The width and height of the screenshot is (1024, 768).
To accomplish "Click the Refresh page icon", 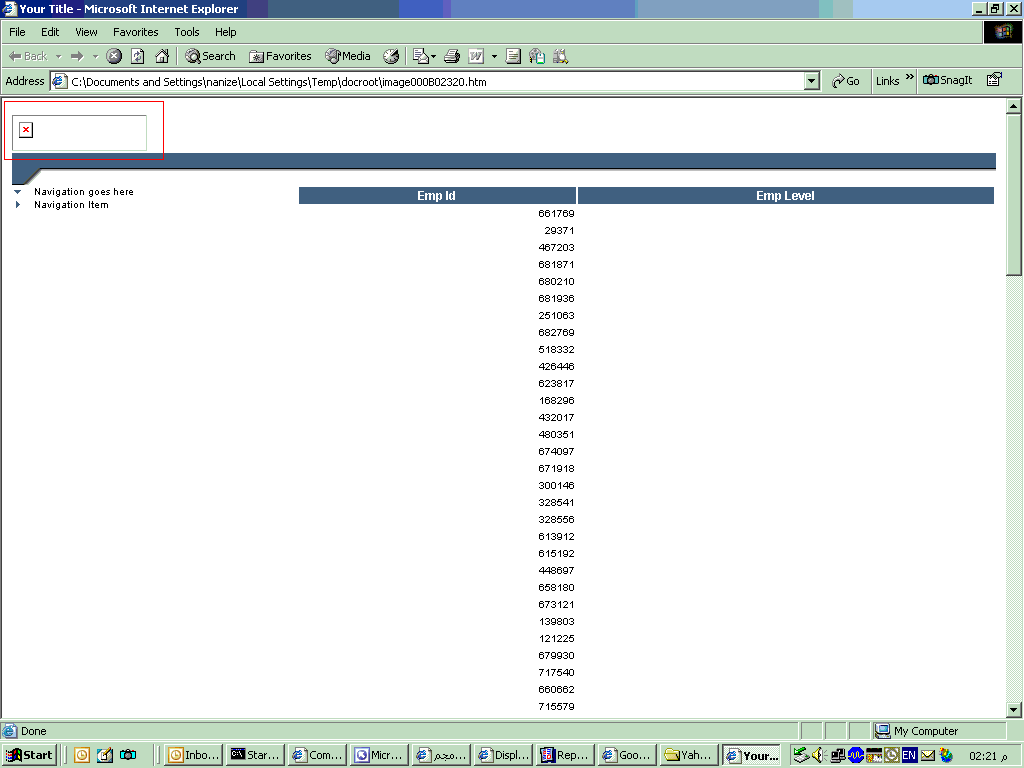I will point(138,56).
